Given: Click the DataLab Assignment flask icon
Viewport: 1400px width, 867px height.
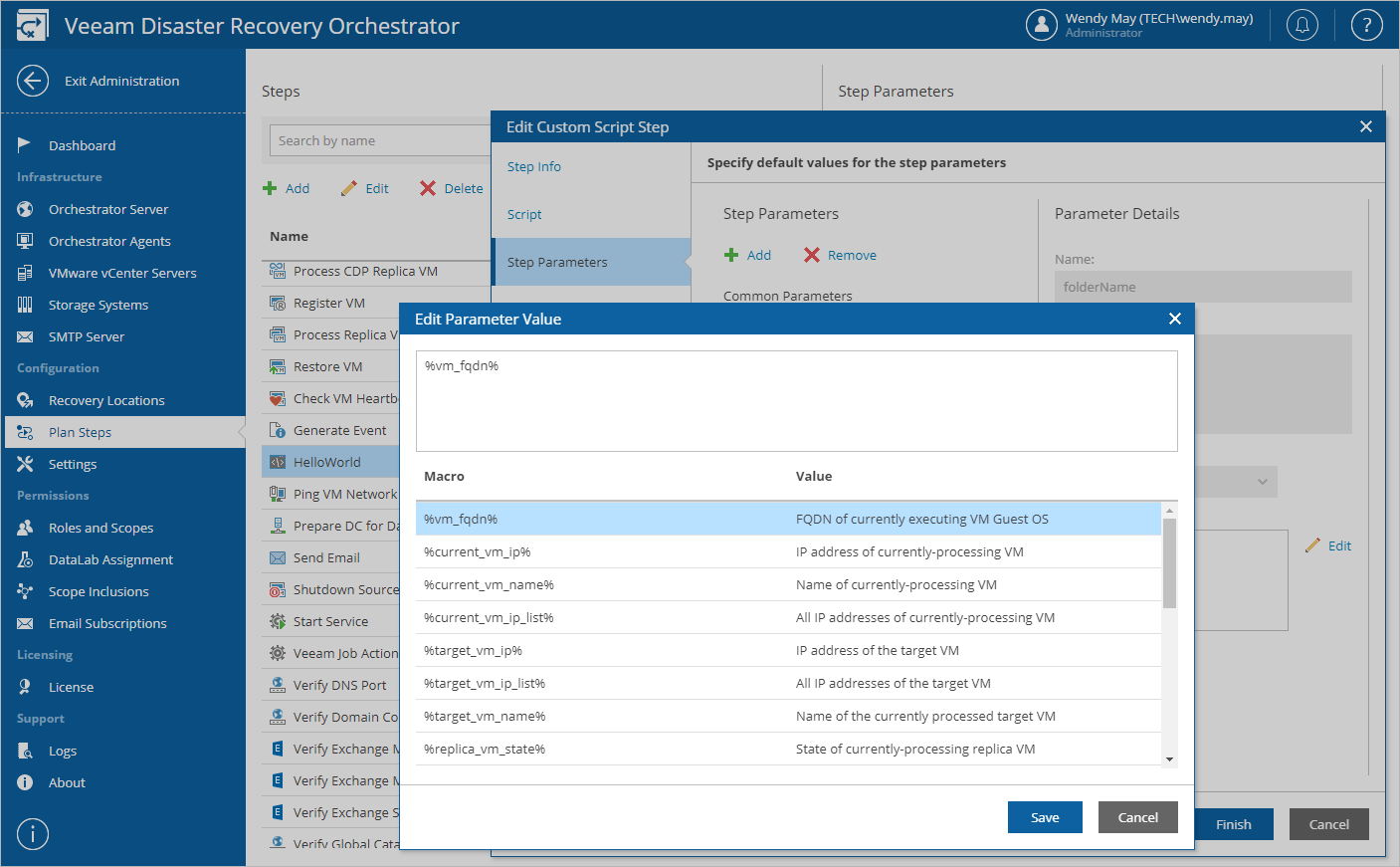Looking at the screenshot, I should pos(25,559).
